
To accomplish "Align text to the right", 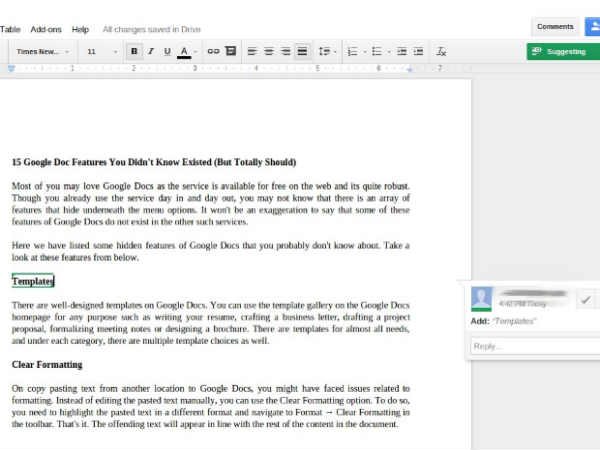I will click(286, 51).
